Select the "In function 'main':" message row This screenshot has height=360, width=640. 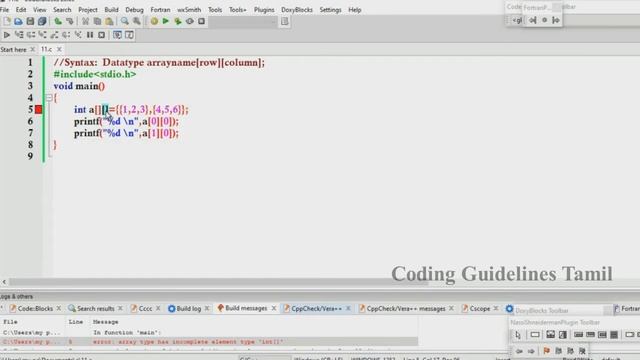tap(209, 333)
